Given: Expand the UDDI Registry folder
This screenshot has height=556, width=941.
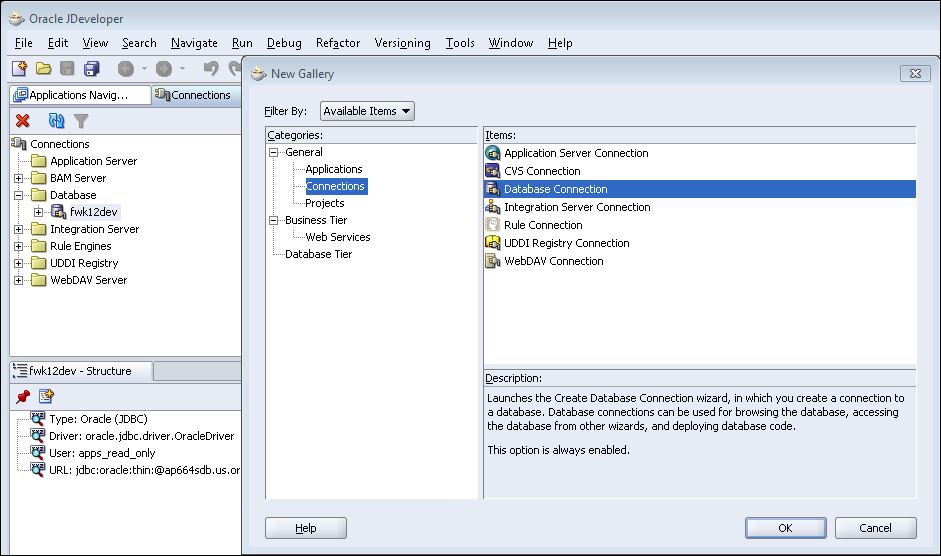Looking at the screenshot, I should click(19, 263).
